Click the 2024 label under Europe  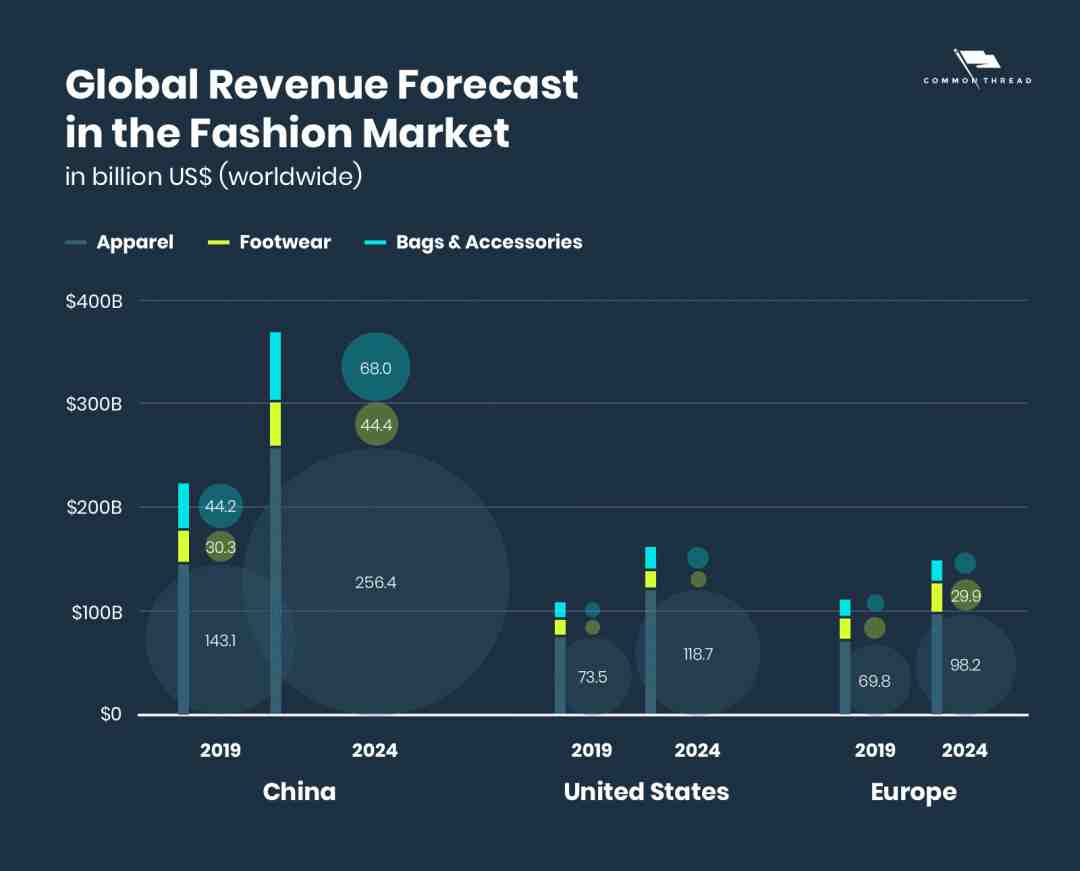pyautogui.click(x=964, y=751)
